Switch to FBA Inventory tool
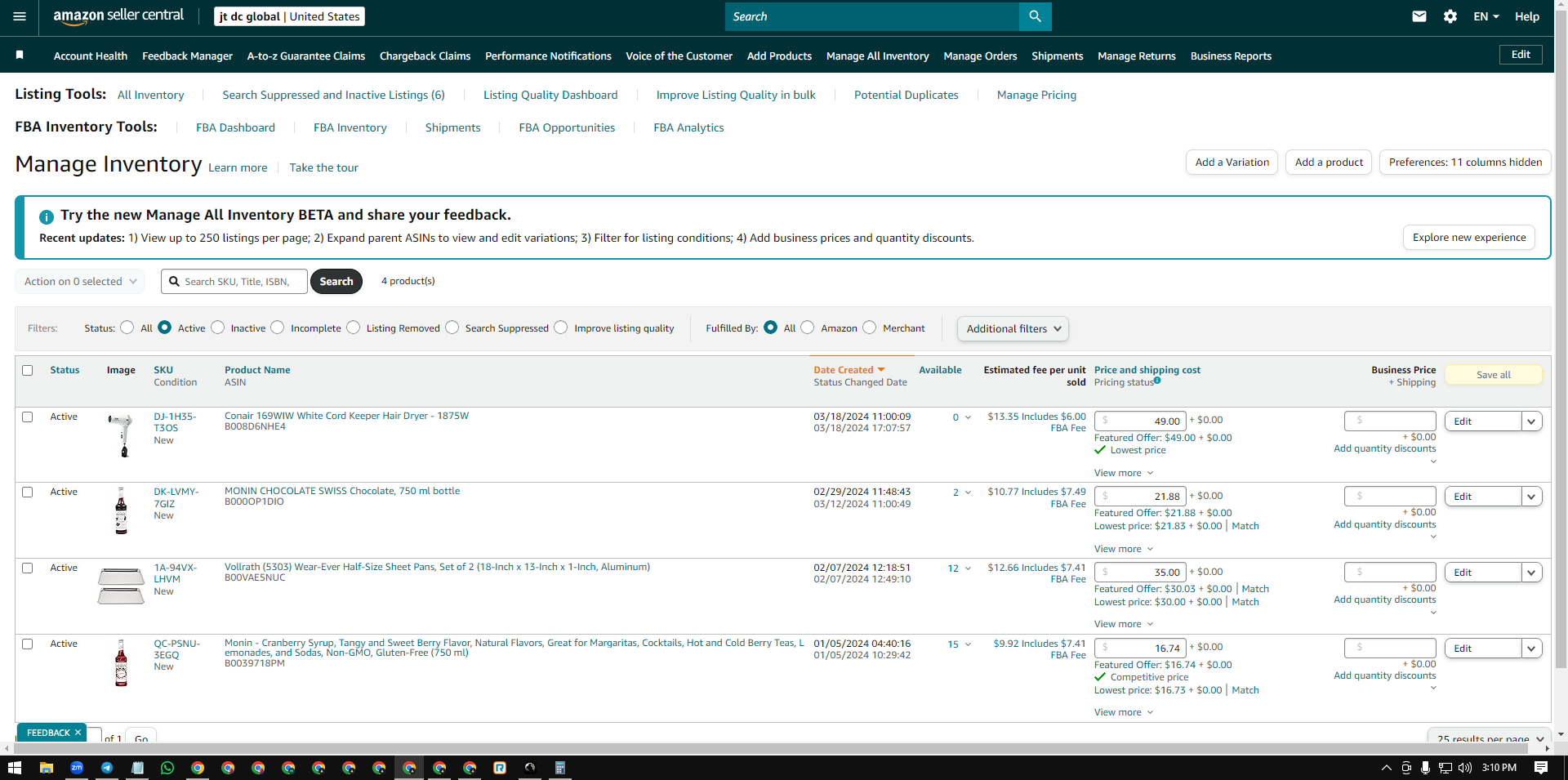Image resolution: width=1568 pixels, height=780 pixels. [350, 127]
